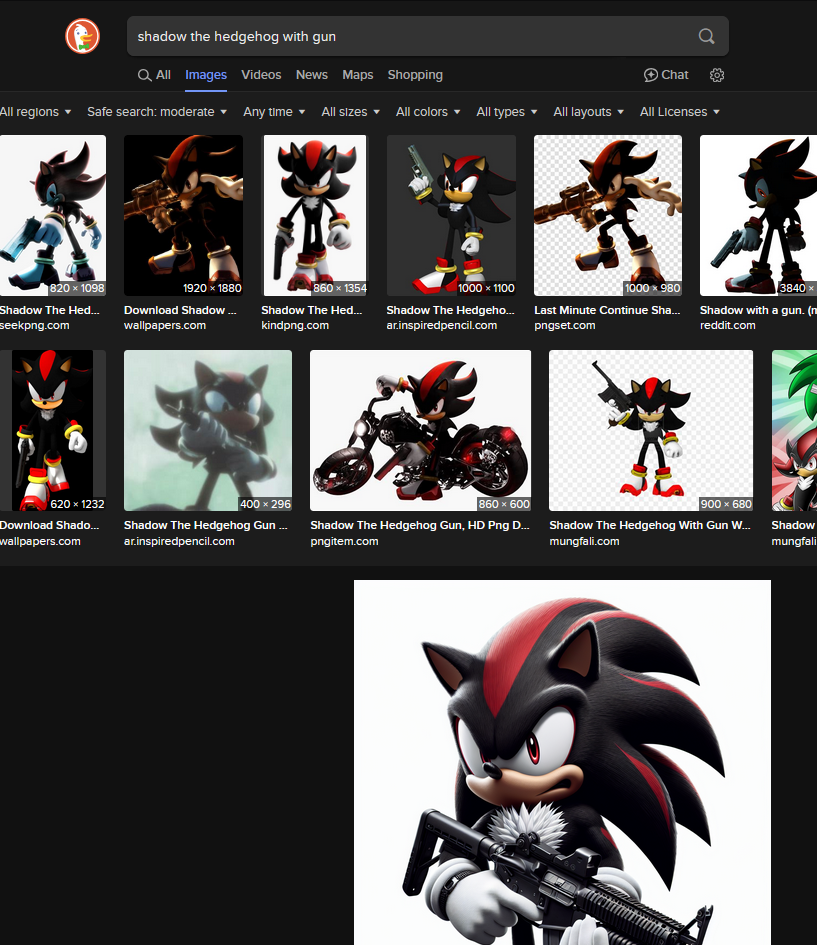Click the pngset.com source link
This screenshot has height=945, width=817.
565,325
